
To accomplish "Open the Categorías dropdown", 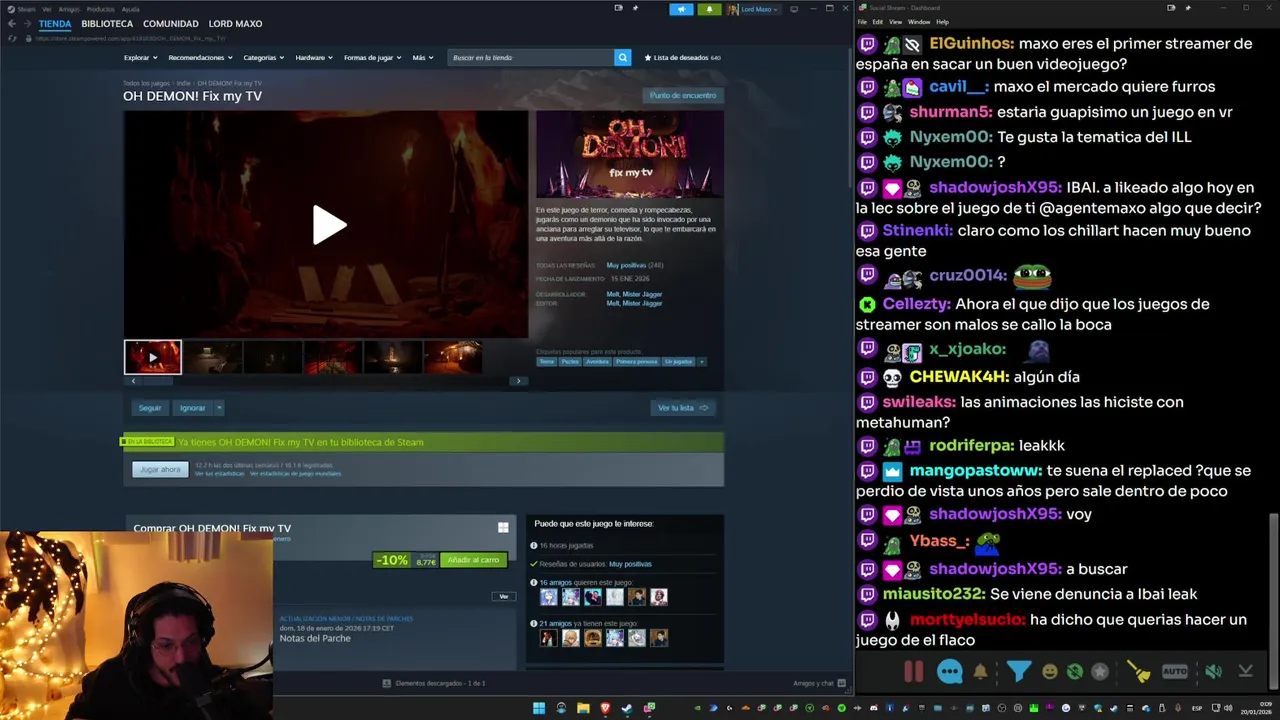I will tap(263, 58).
